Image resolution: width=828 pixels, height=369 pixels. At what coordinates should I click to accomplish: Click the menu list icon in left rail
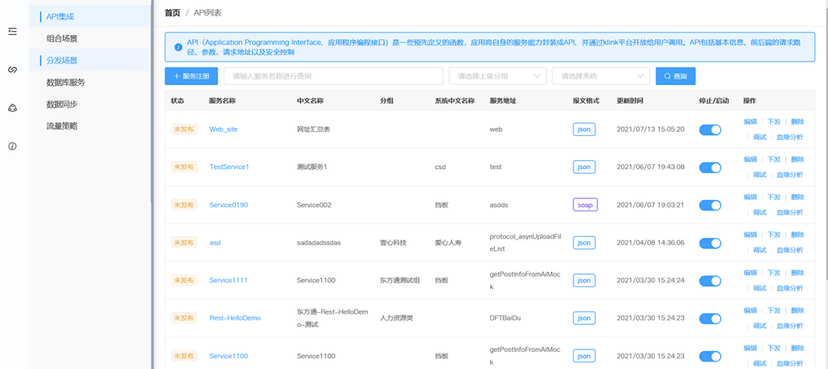tap(13, 32)
